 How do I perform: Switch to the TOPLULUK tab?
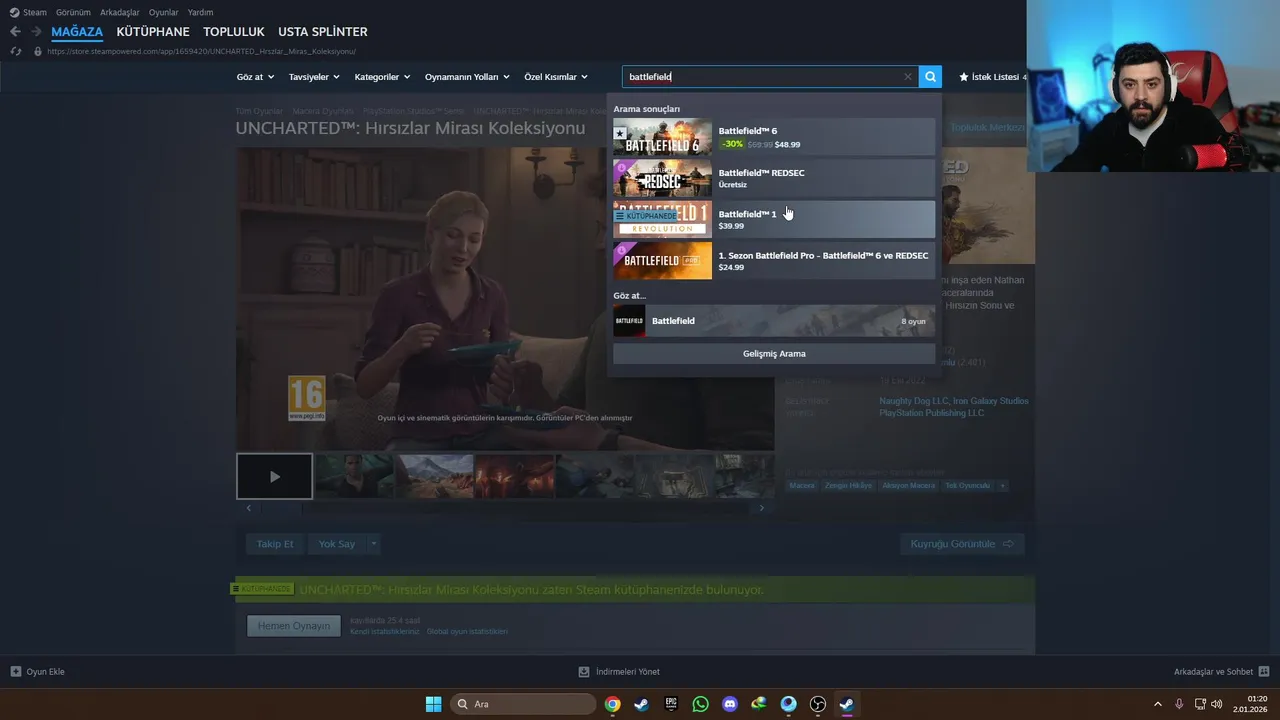pyautogui.click(x=234, y=32)
